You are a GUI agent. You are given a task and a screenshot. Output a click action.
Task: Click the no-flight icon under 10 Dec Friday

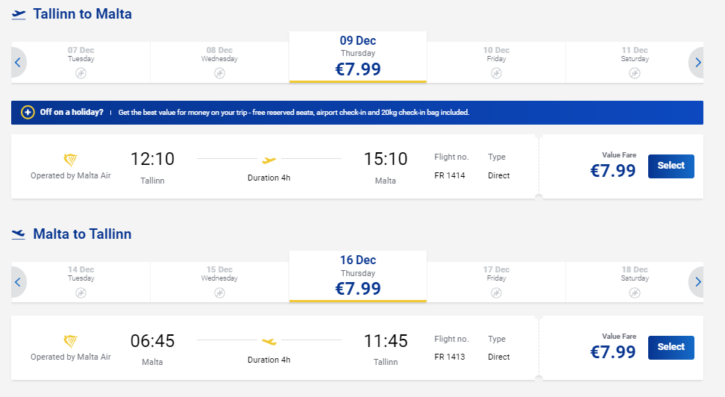[x=496, y=73]
